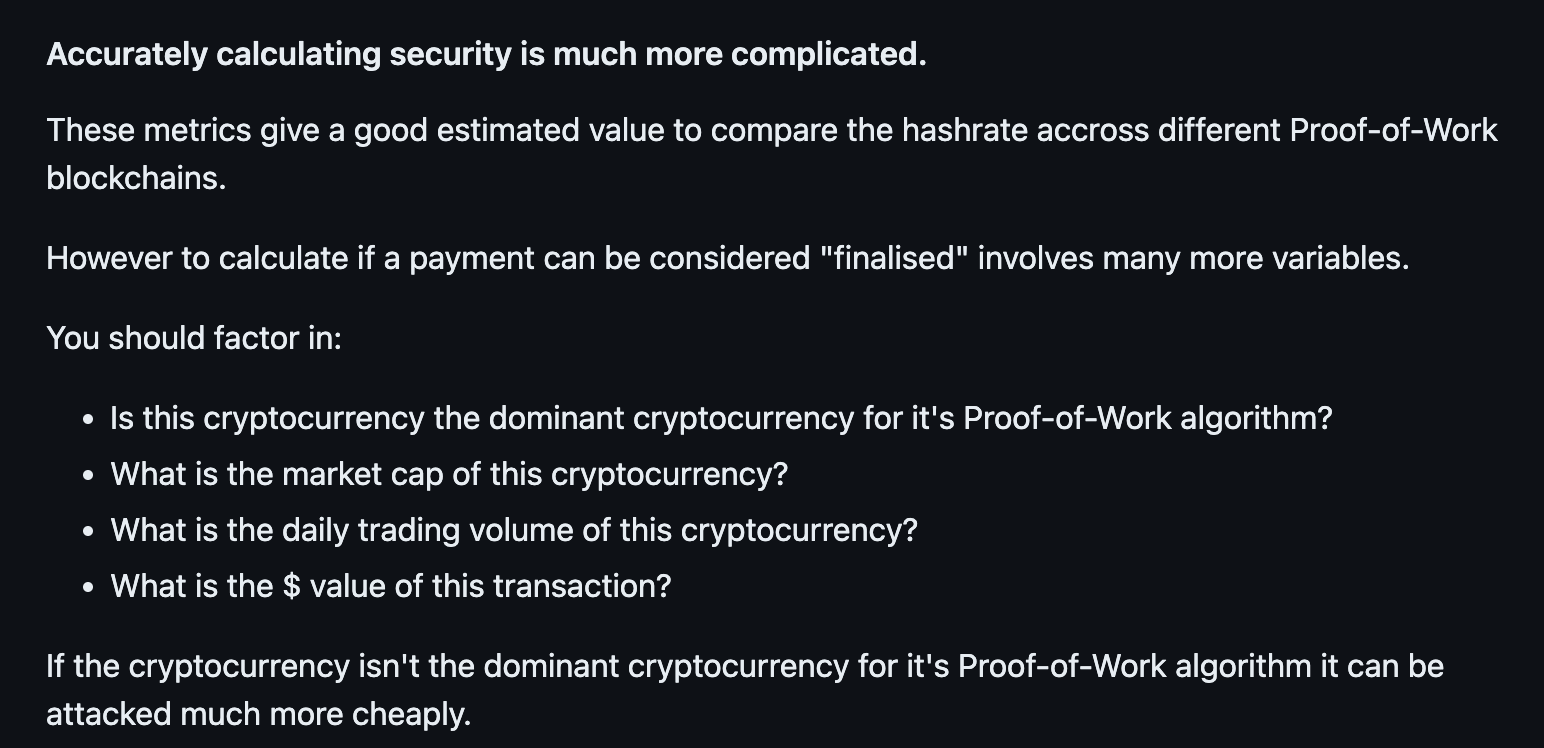Screen dimensions: 1544x748
Task: Click the bullet about daily trading volume
Action: click(x=513, y=530)
